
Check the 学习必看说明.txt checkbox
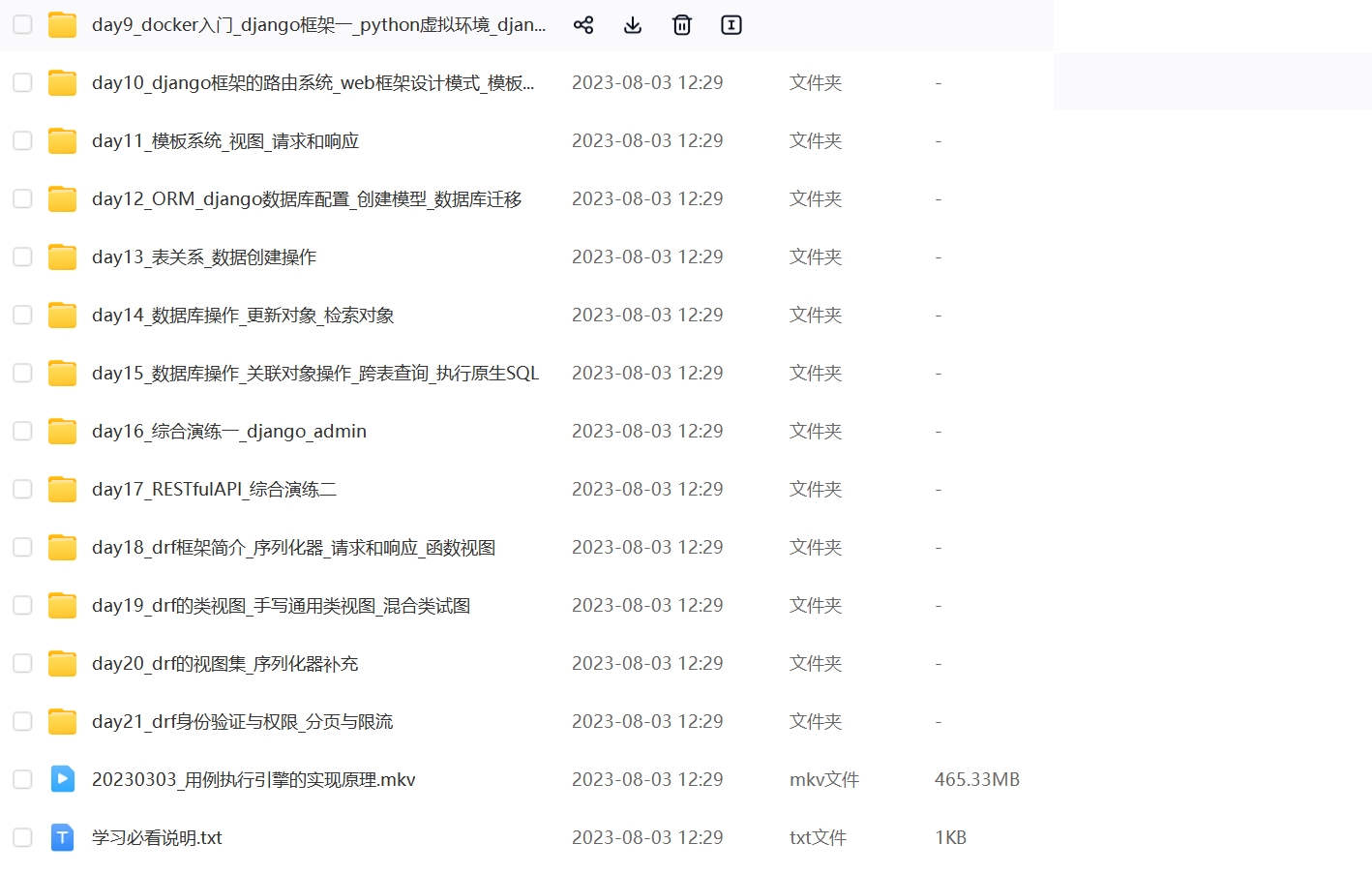click(x=22, y=837)
